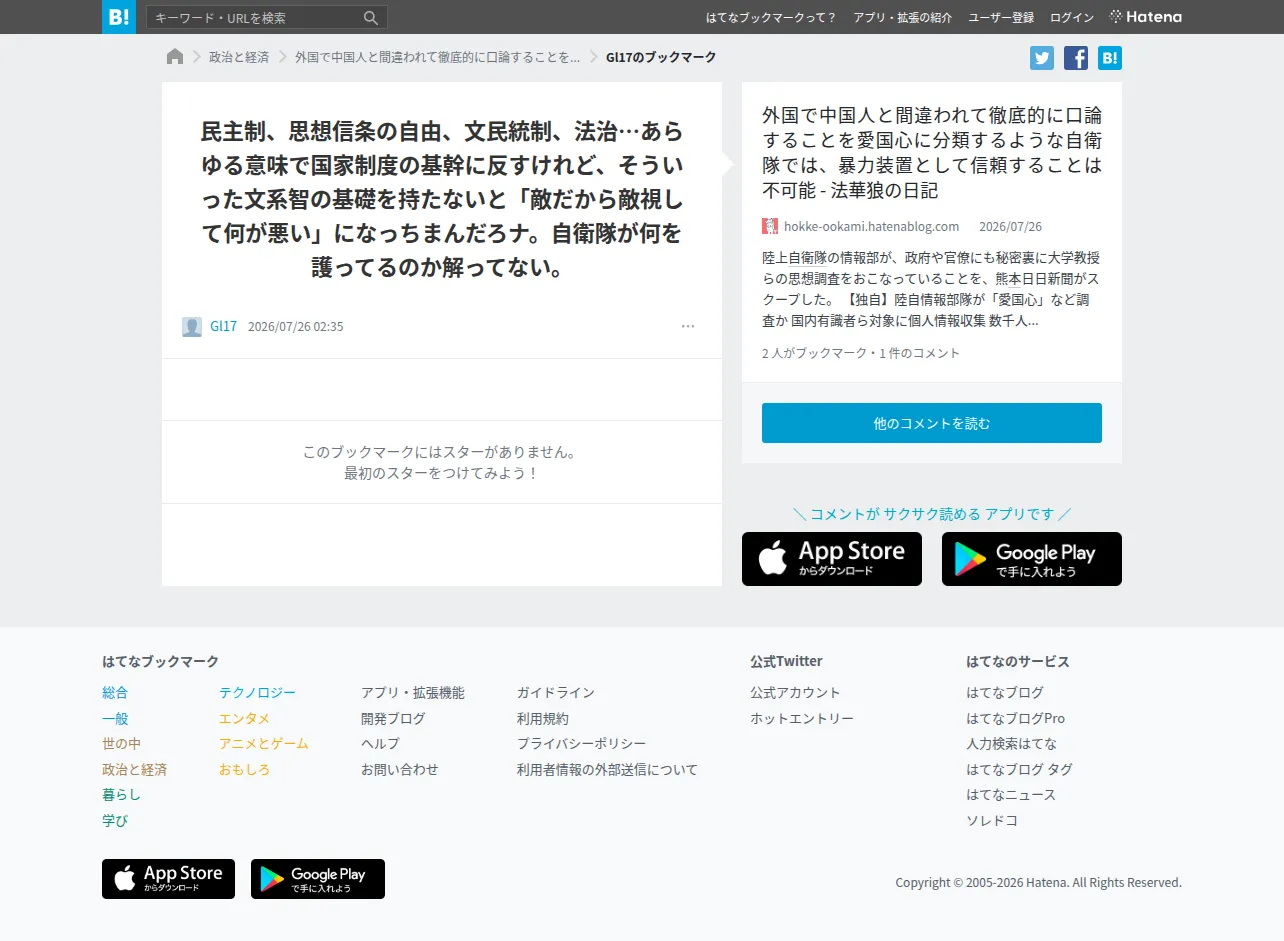Click the blue B! bookmark share icon
The width and height of the screenshot is (1284, 941).
1110,58
